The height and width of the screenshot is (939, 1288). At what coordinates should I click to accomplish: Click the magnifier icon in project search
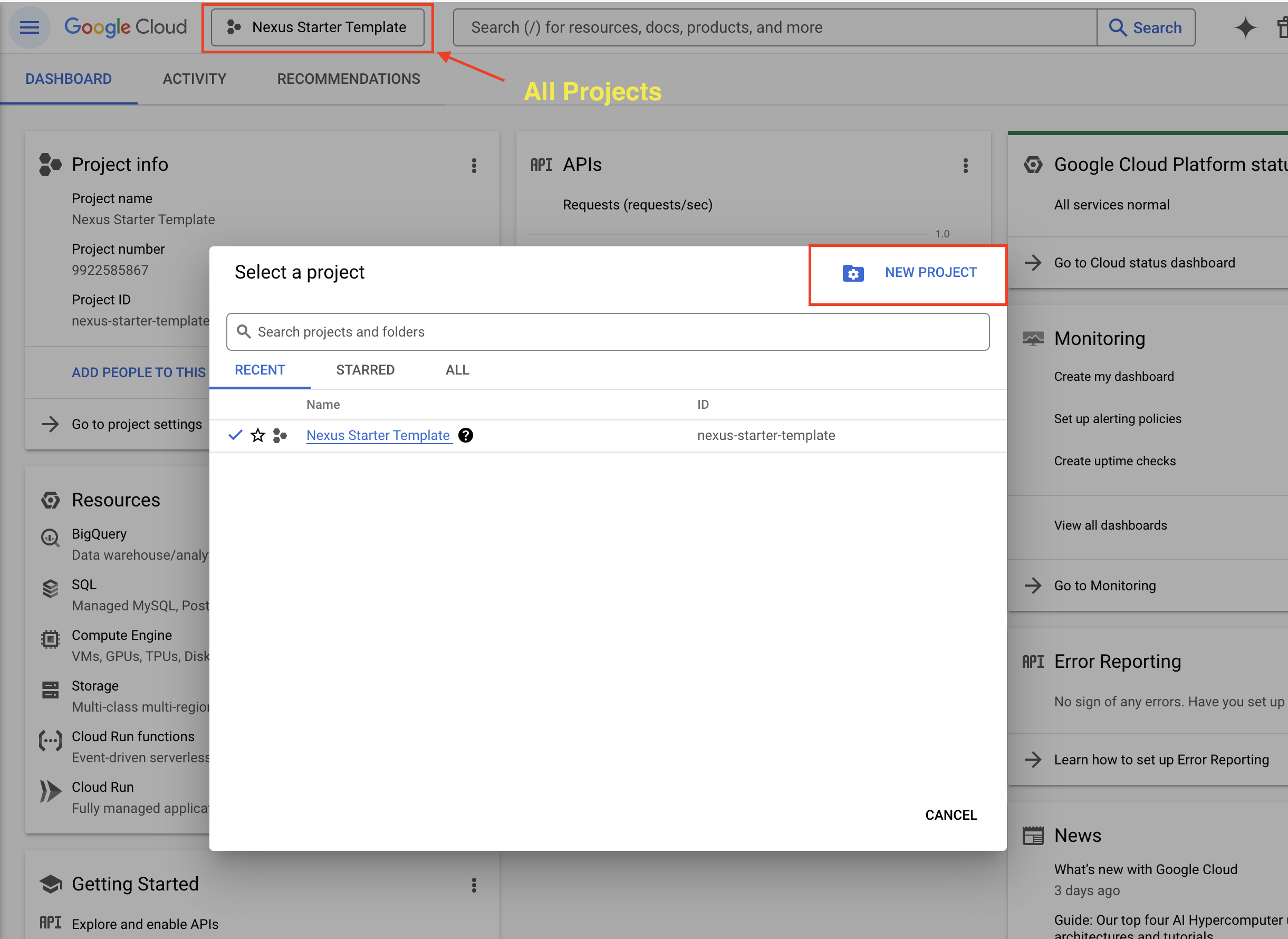tap(244, 331)
